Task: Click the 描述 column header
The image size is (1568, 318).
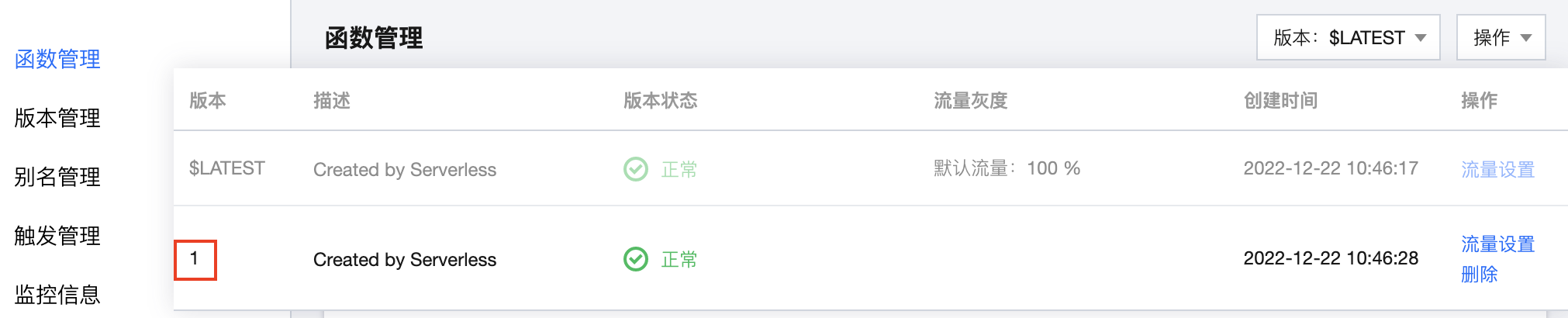Action: pyautogui.click(x=332, y=101)
